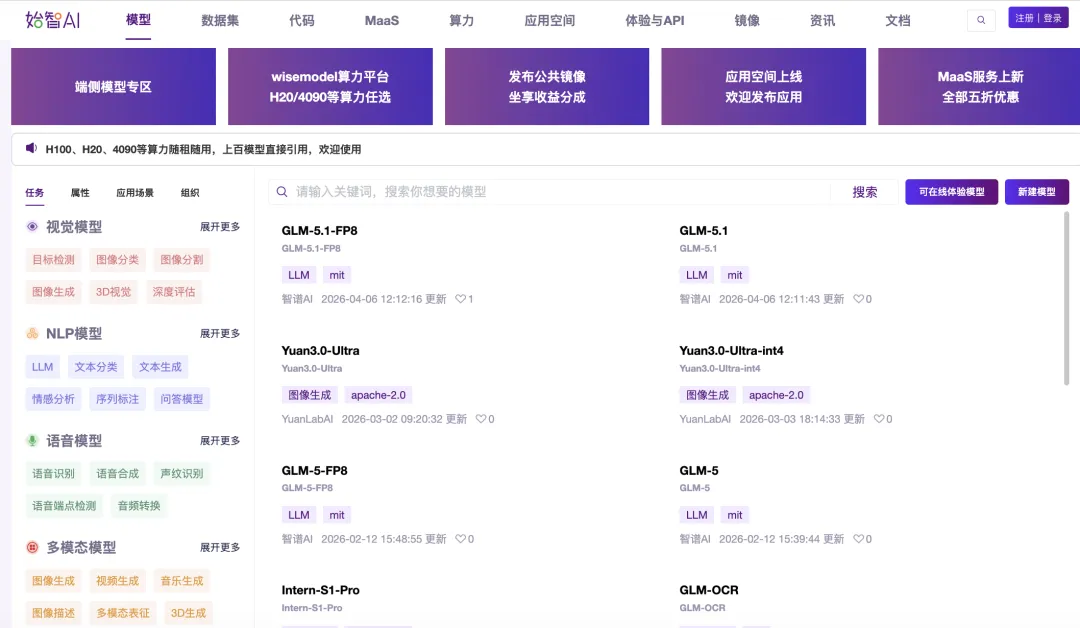Expand more NLP模型 tags

(220, 333)
